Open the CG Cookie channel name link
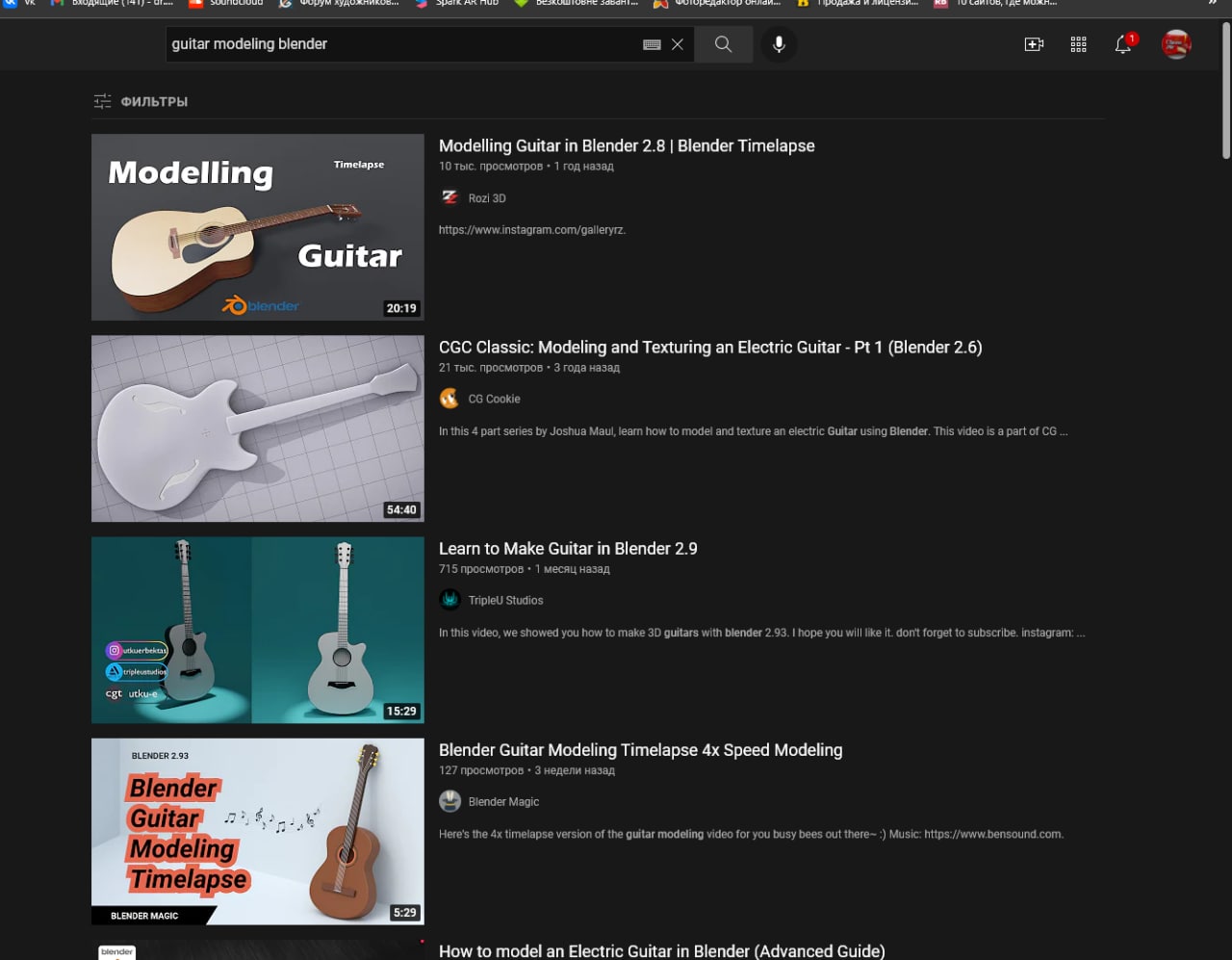 pyautogui.click(x=494, y=399)
